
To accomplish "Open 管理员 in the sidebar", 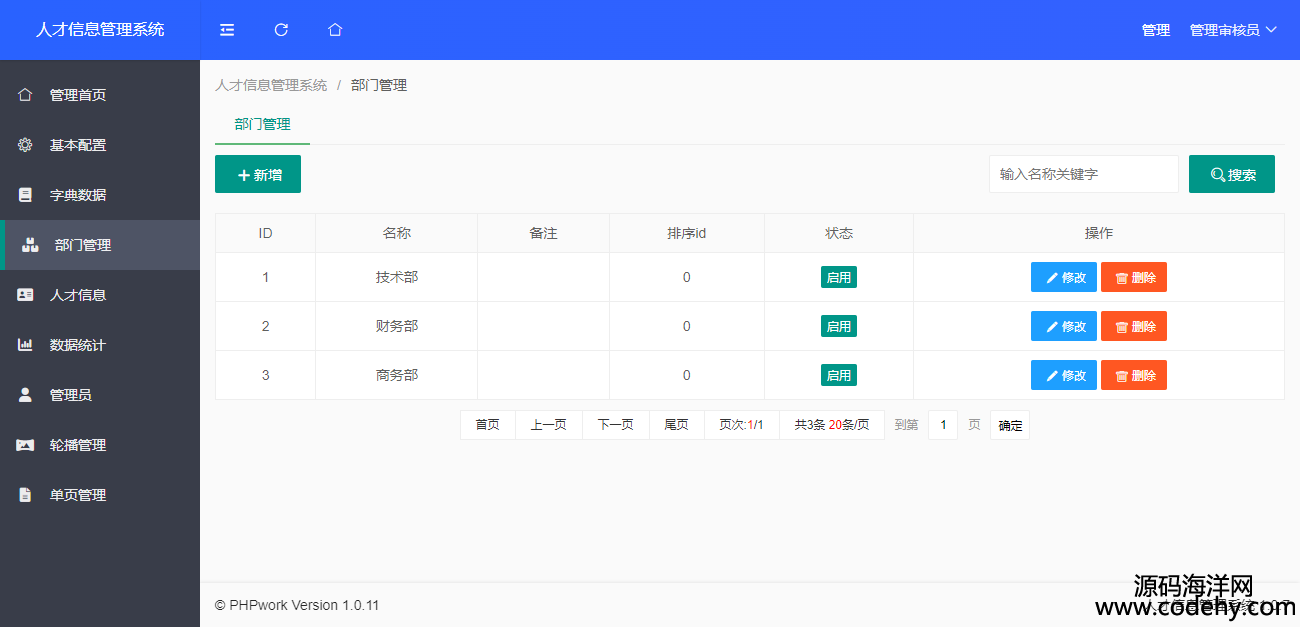I will pos(70,395).
